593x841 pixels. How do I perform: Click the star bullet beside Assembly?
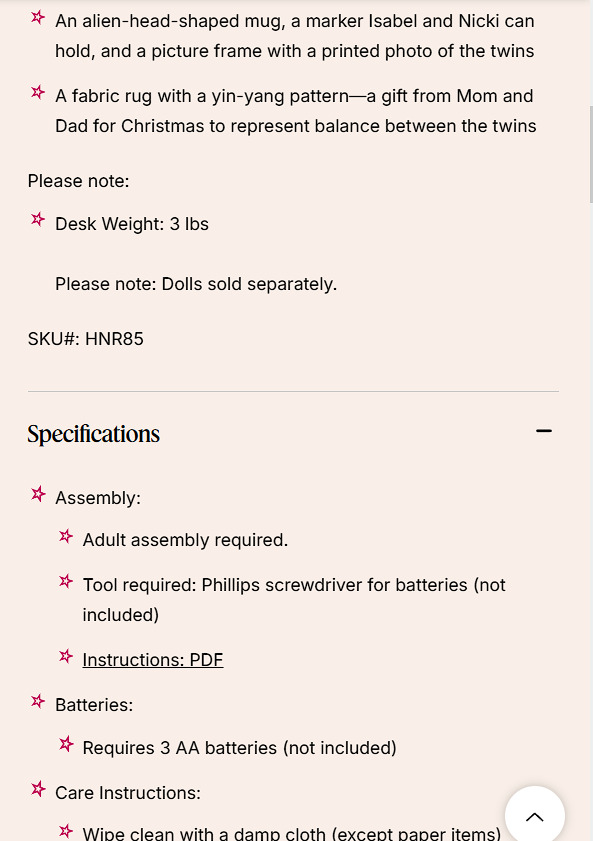point(38,494)
